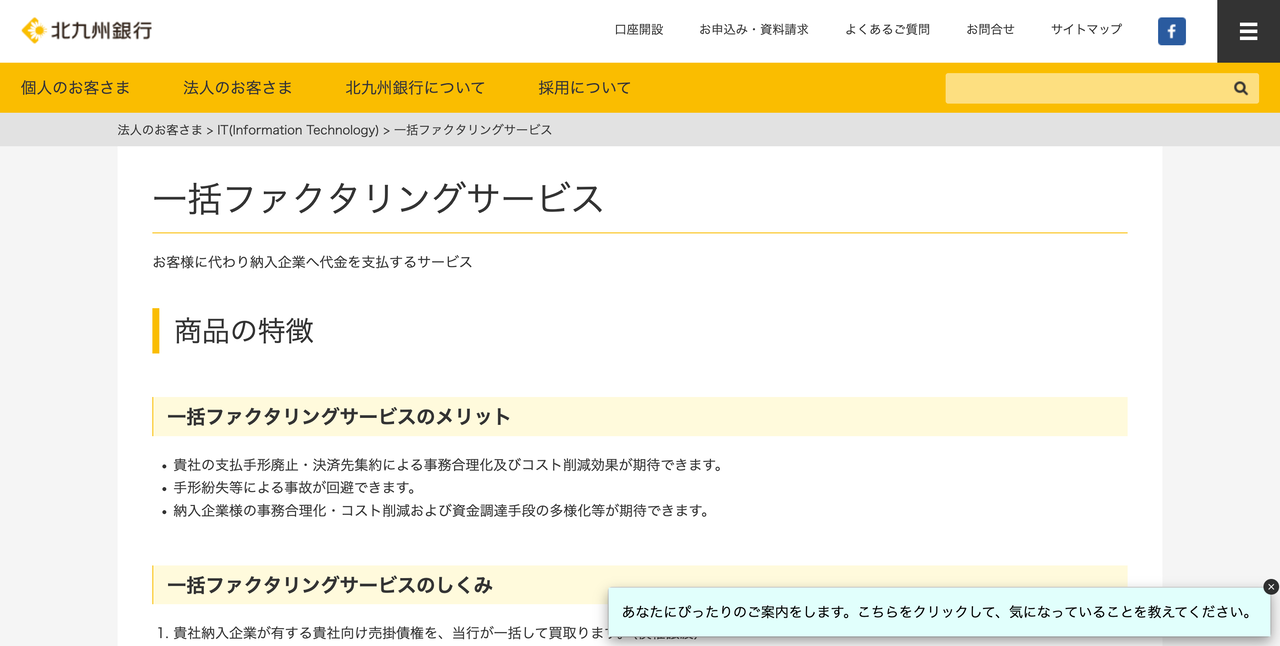Screen dimensions: 1280x646
Task: Open the Facebook page icon
Action: tap(1172, 31)
